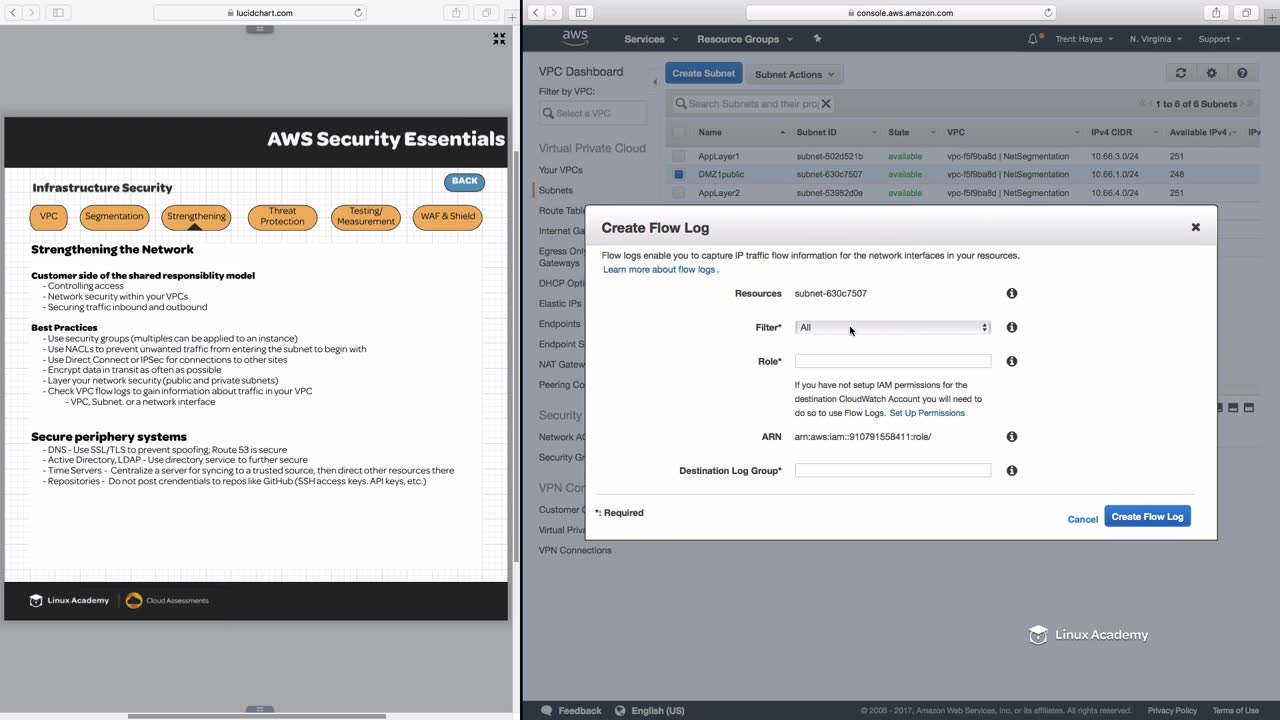The image size is (1280, 720).
Task: Show info icon for Destination Log Group
Action: pos(1012,471)
